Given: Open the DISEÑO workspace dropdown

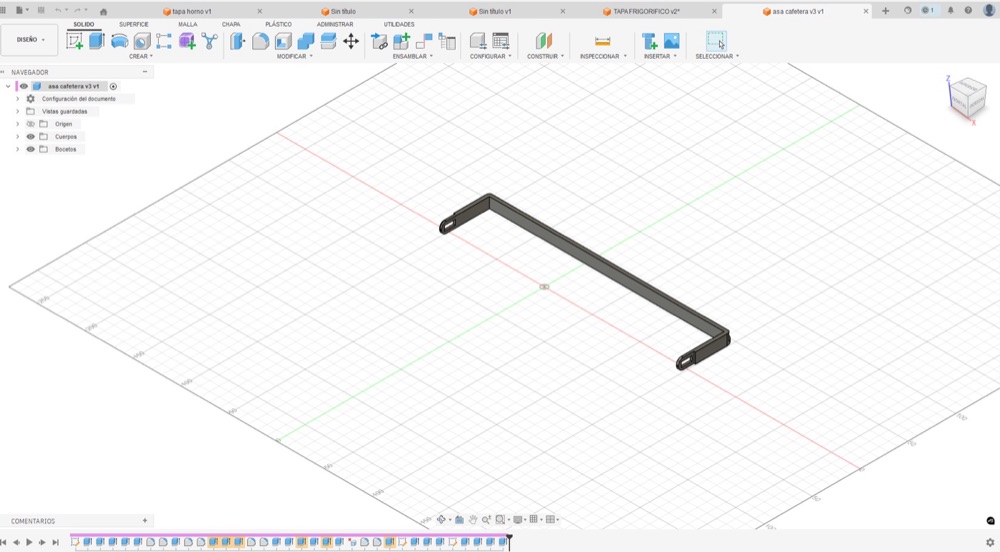Looking at the screenshot, I should point(30,40).
